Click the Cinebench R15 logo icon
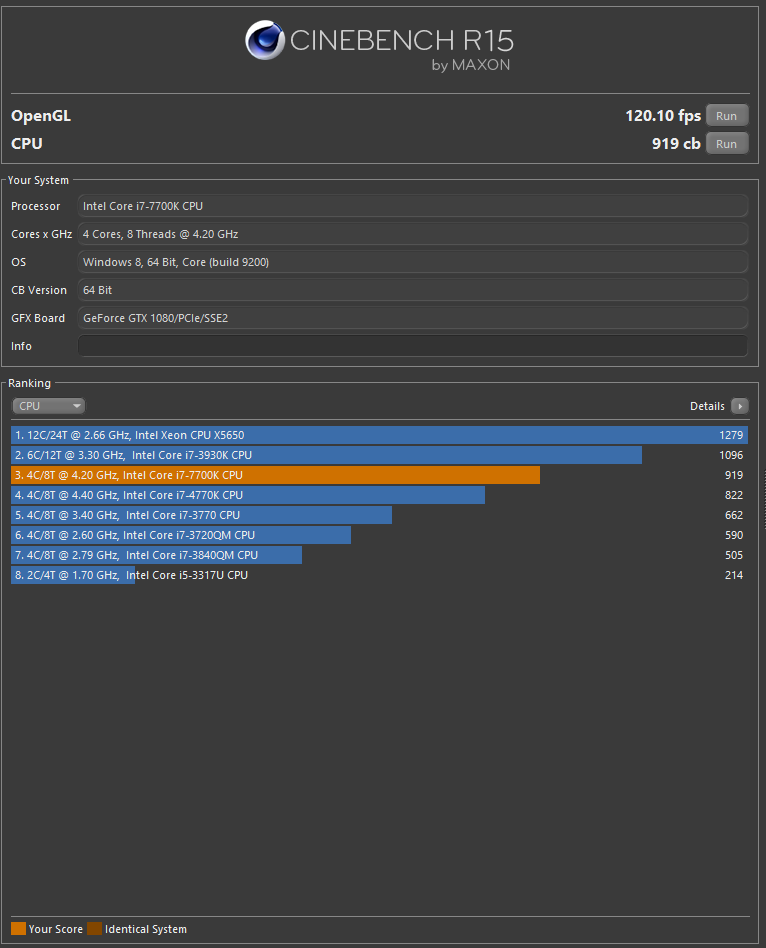 point(265,40)
